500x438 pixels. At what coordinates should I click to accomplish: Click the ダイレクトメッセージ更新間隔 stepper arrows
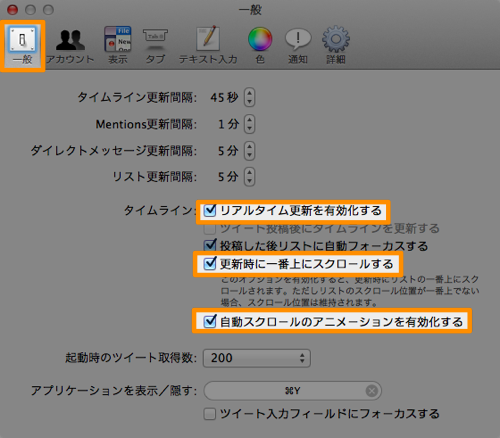(x=250, y=151)
